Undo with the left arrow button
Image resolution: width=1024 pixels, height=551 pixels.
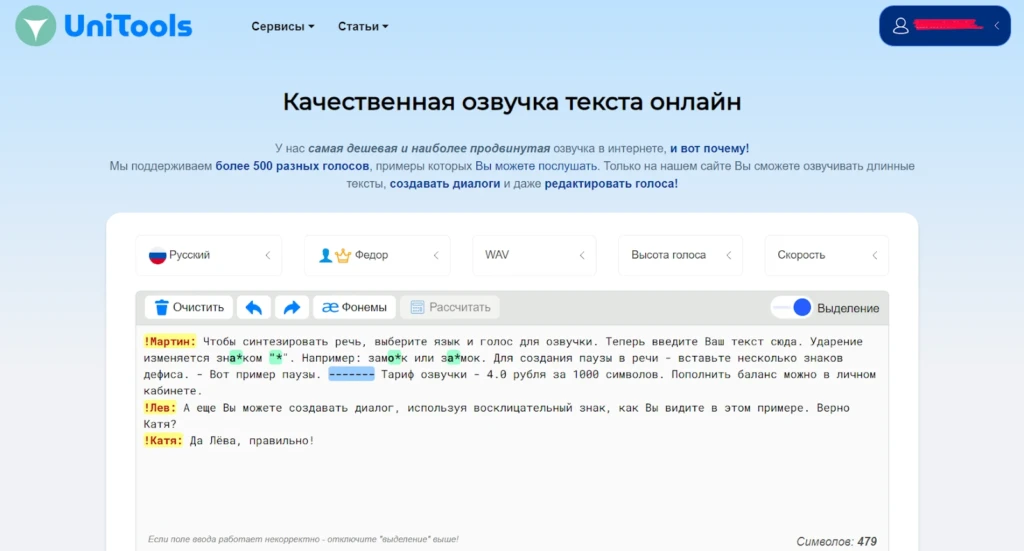coord(253,307)
